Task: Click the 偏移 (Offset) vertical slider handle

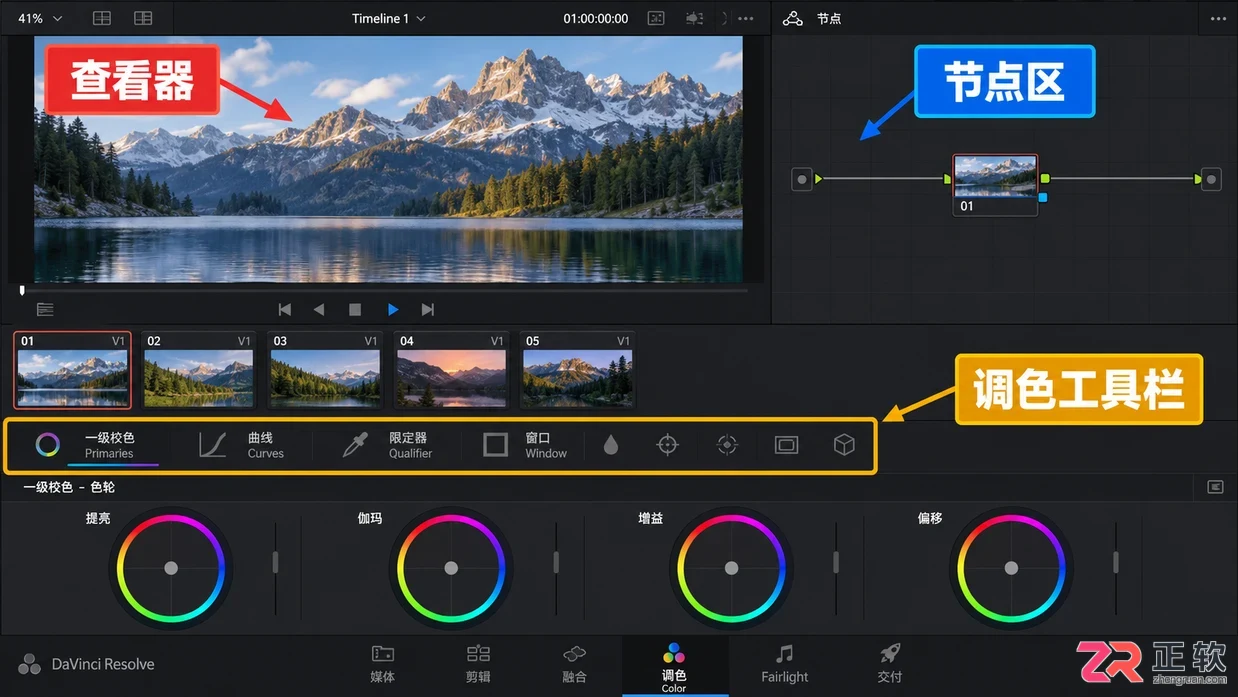Action: pos(1116,563)
